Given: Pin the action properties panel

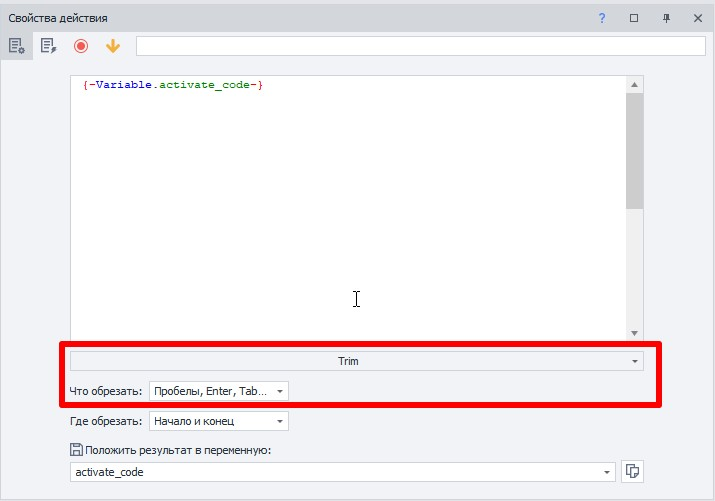Looking at the screenshot, I should point(666,18).
